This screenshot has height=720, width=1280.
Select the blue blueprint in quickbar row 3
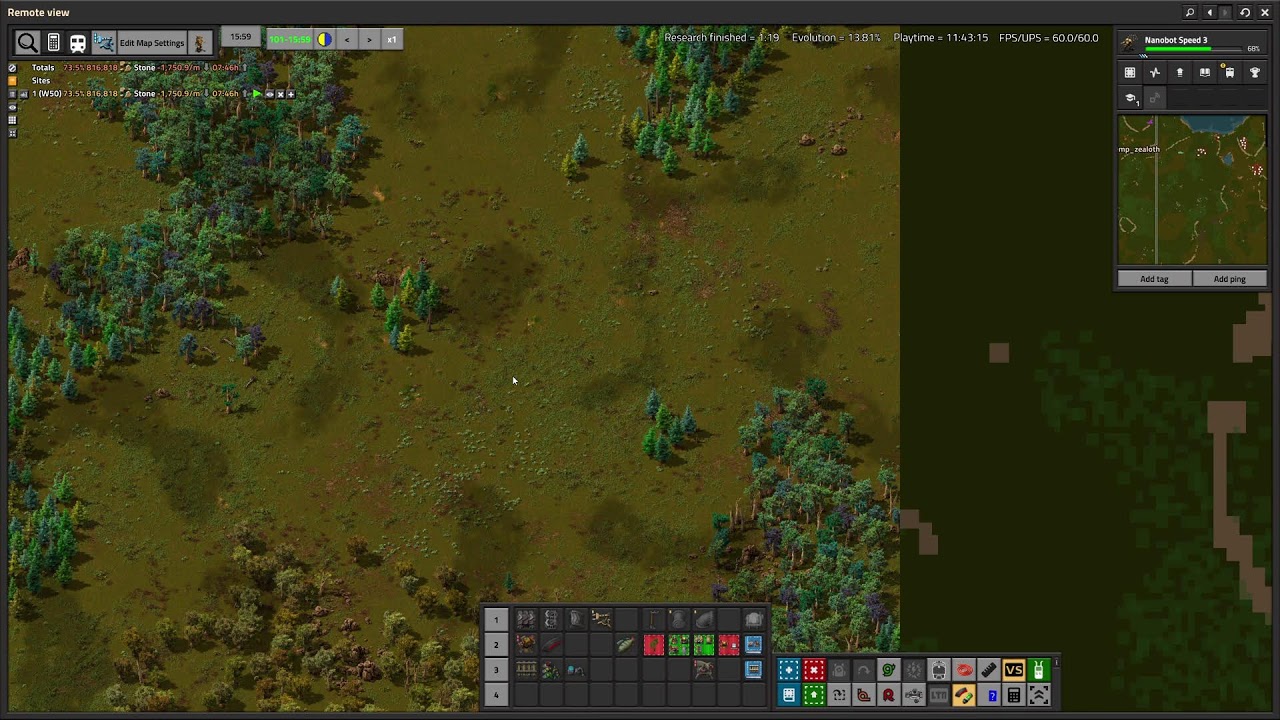754,670
